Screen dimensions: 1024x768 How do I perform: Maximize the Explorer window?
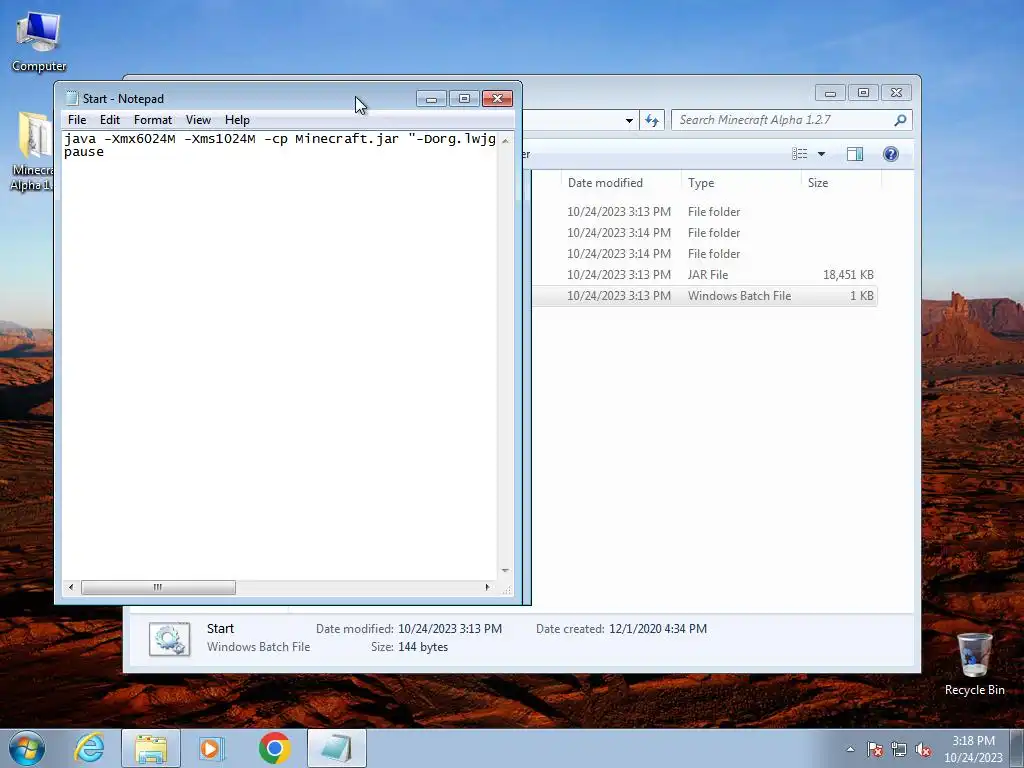pyautogui.click(x=863, y=93)
